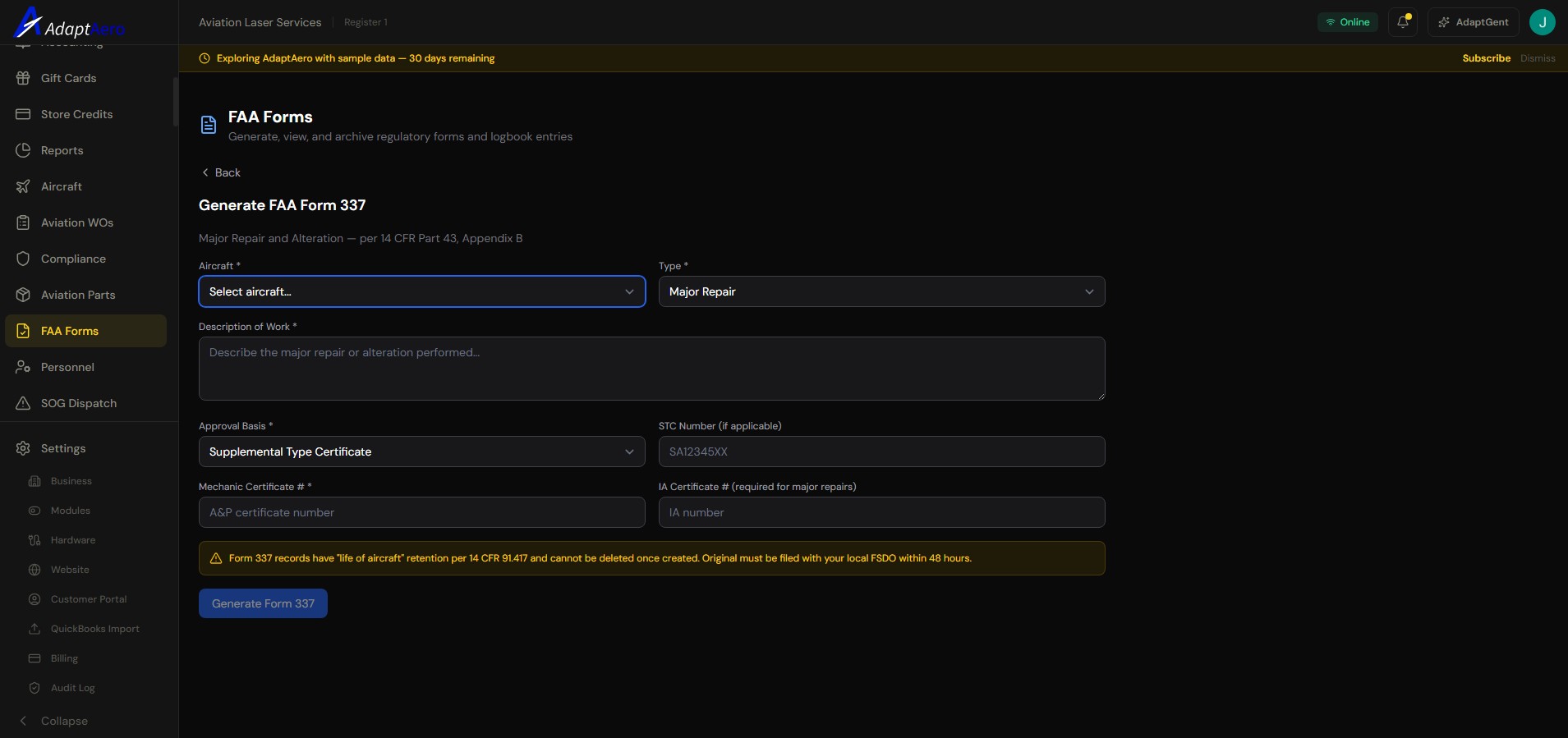This screenshot has height=738, width=1568.
Task: Open Aviation WOs clipboard icon
Action: coord(23,222)
